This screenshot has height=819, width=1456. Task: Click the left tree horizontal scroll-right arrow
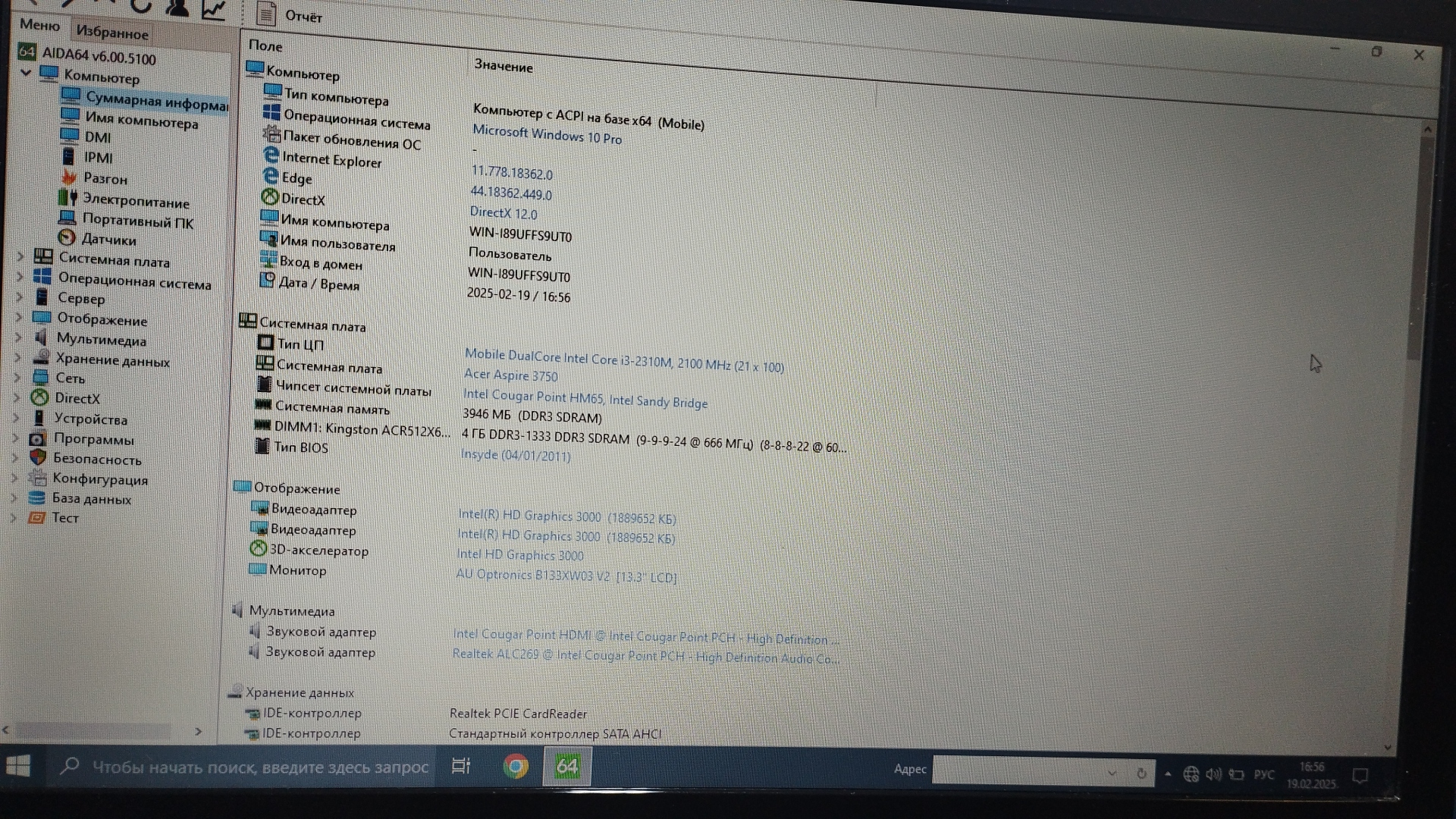point(198,732)
